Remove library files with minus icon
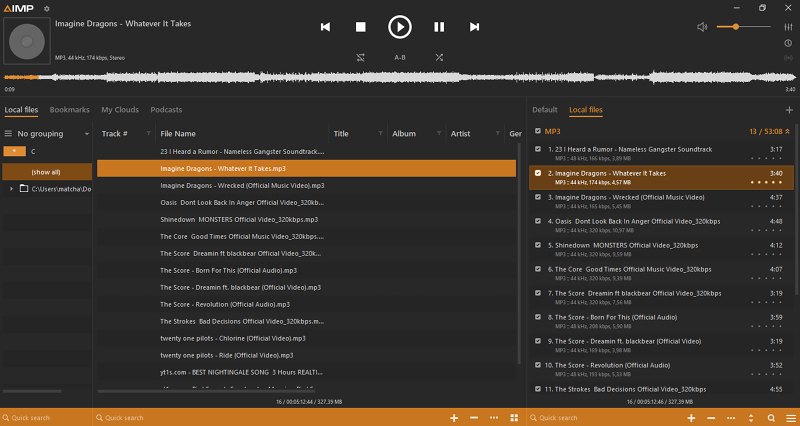 pos(474,418)
